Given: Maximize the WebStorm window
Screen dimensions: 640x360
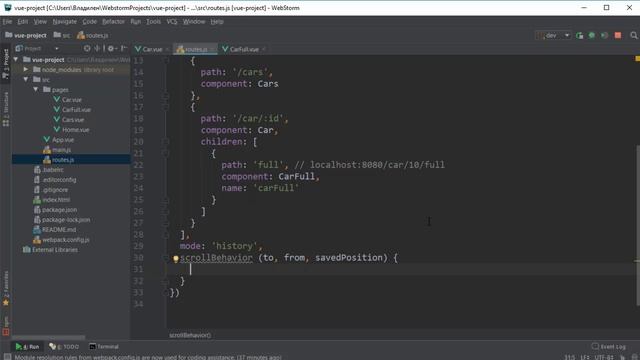Looking at the screenshot, I should pyautogui.click(x=607, y=8).
